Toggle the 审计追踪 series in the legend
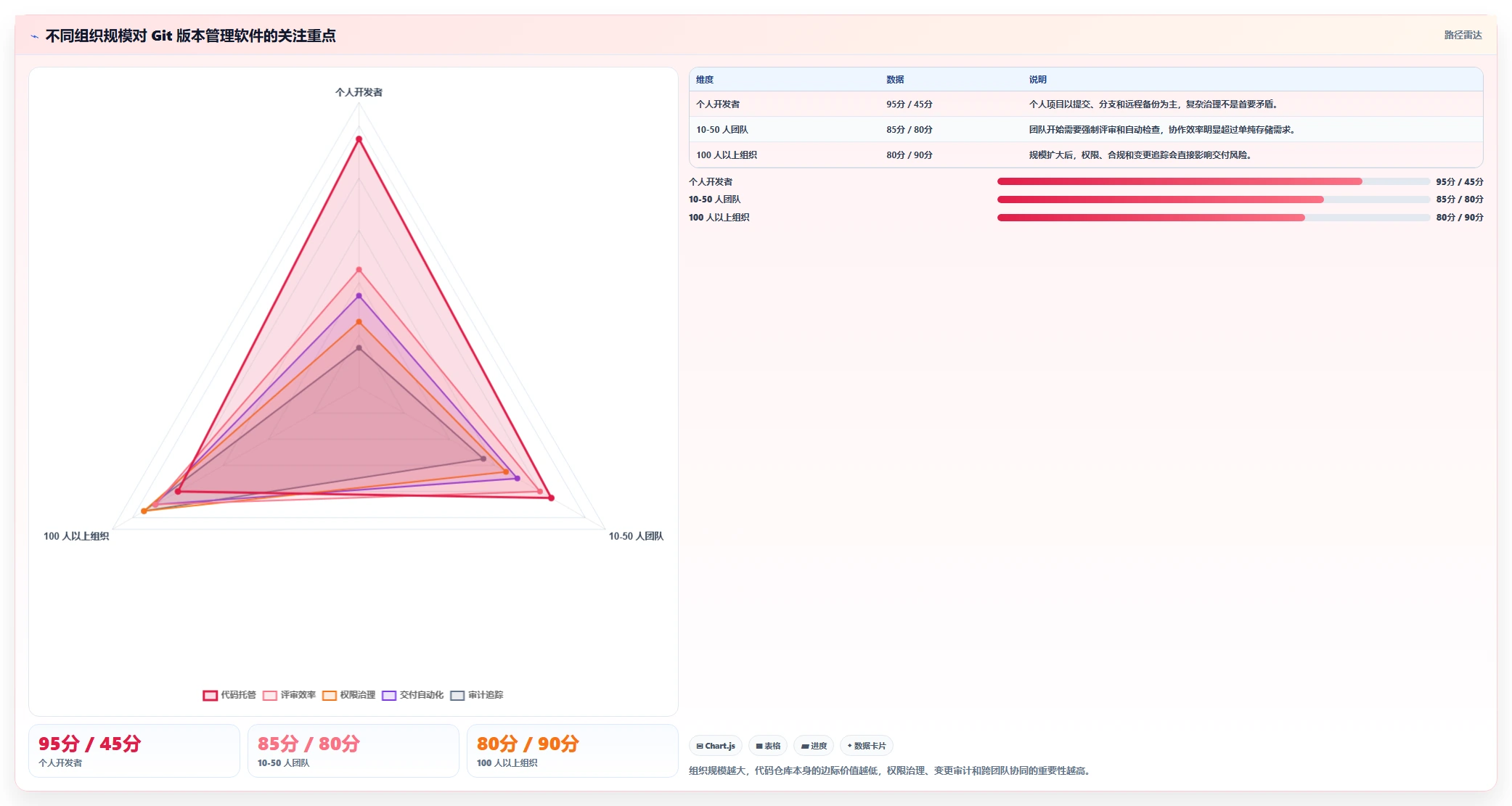 click(476, 695)
